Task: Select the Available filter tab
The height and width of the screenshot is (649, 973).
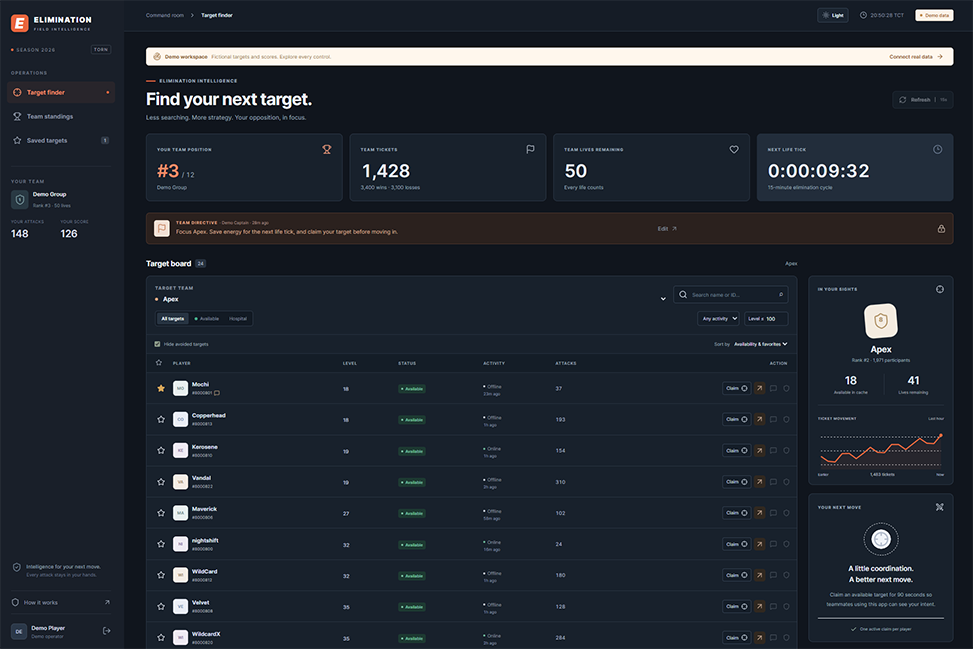Action: [x=207, y=319]
